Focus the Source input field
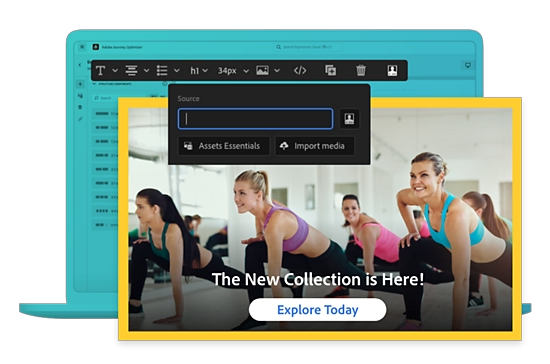The image size is (550, 364). (x=256, y=119)
